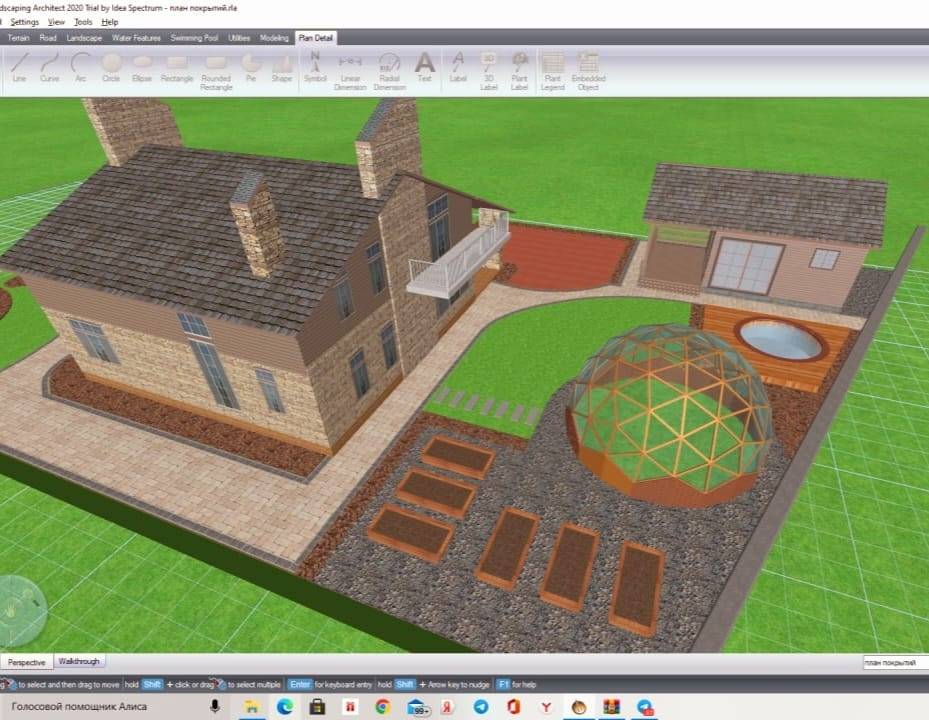The image size is (929, 720).
Task: Choose the Radial Dimension tool
Action: tap(390, 68)
